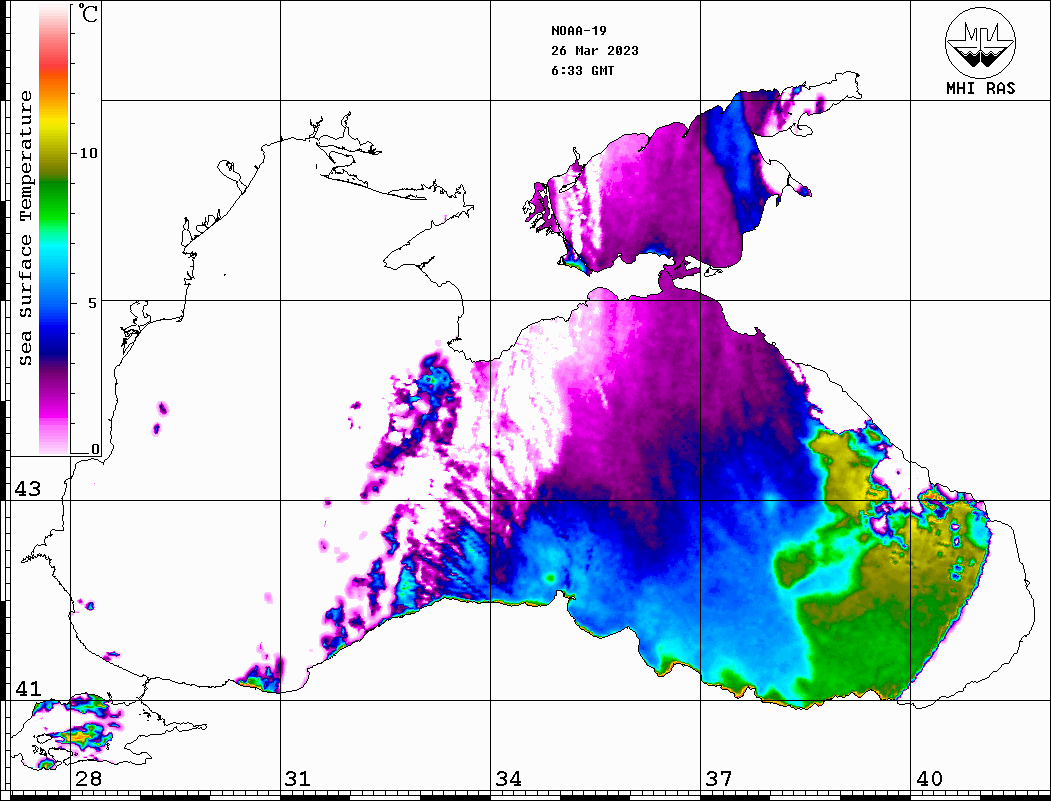Click the '6:33 GMT' time text

[583, 70]
